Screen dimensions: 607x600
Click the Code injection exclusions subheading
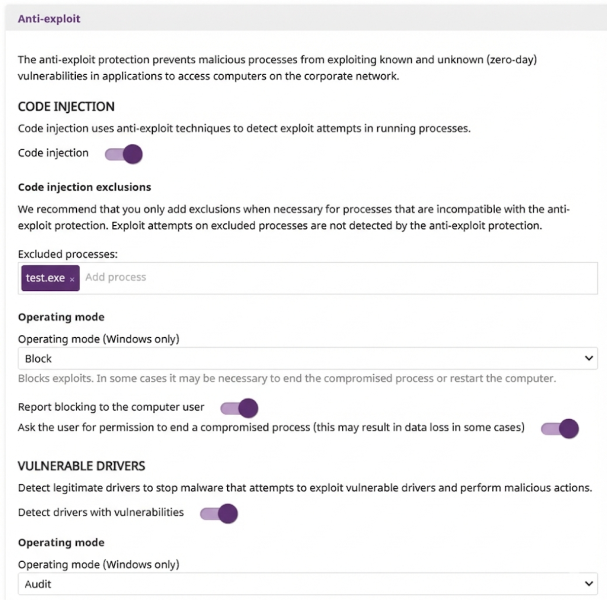point(84,187)
